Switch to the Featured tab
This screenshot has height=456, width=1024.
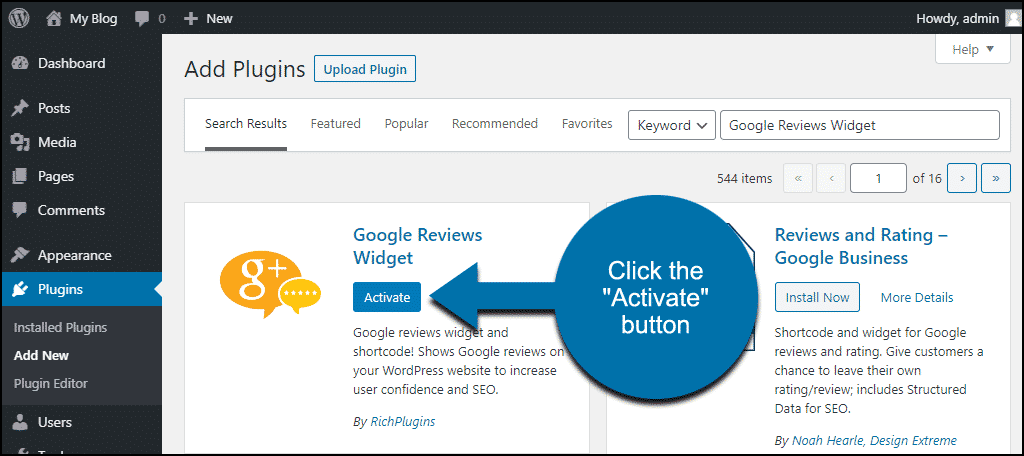pyautogui.click(x=336, y=123)
